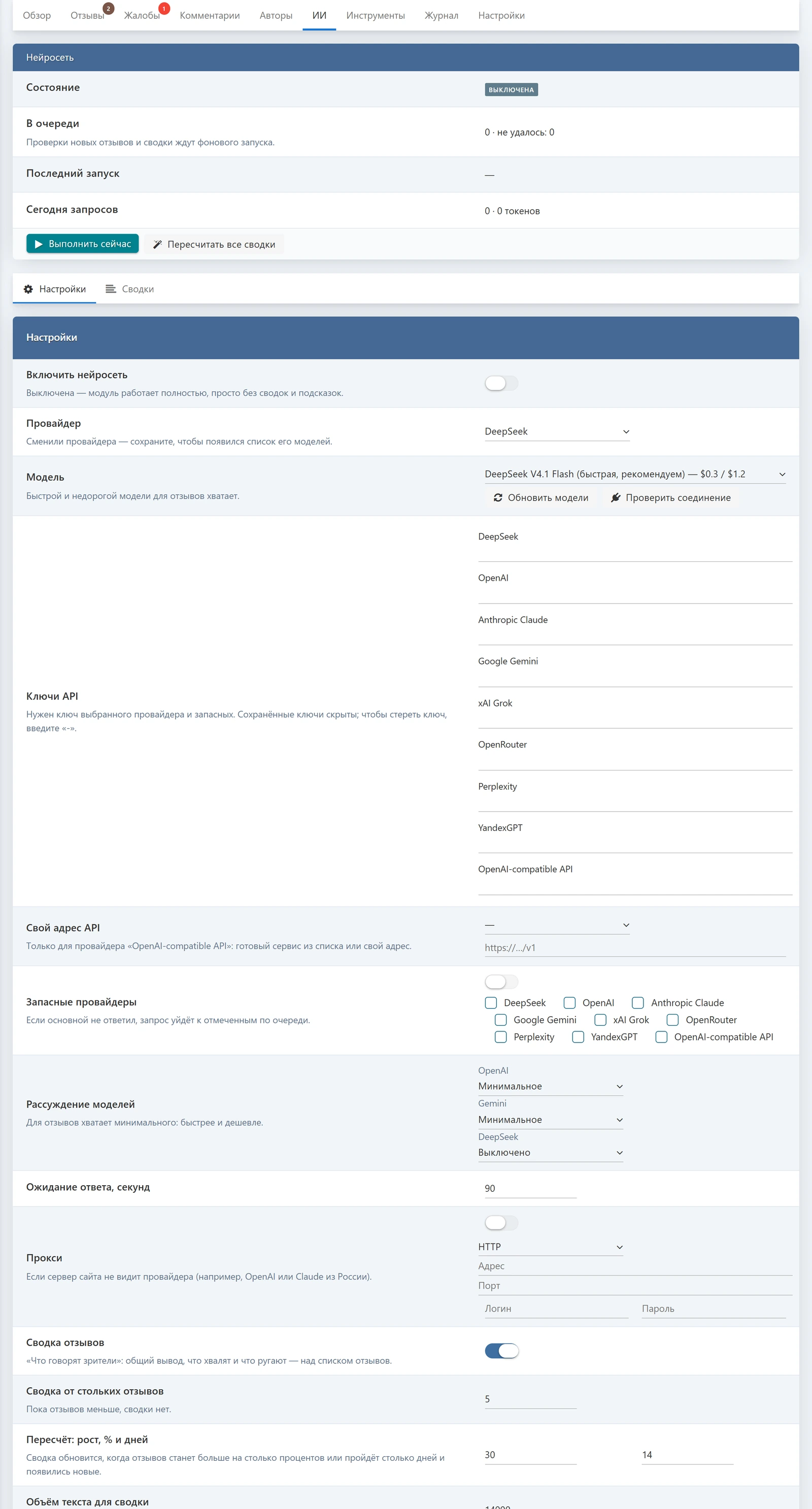Click the Ожидание ответа field showing 90
This screenshot has width=812, height=1509.
(531, 1189)
